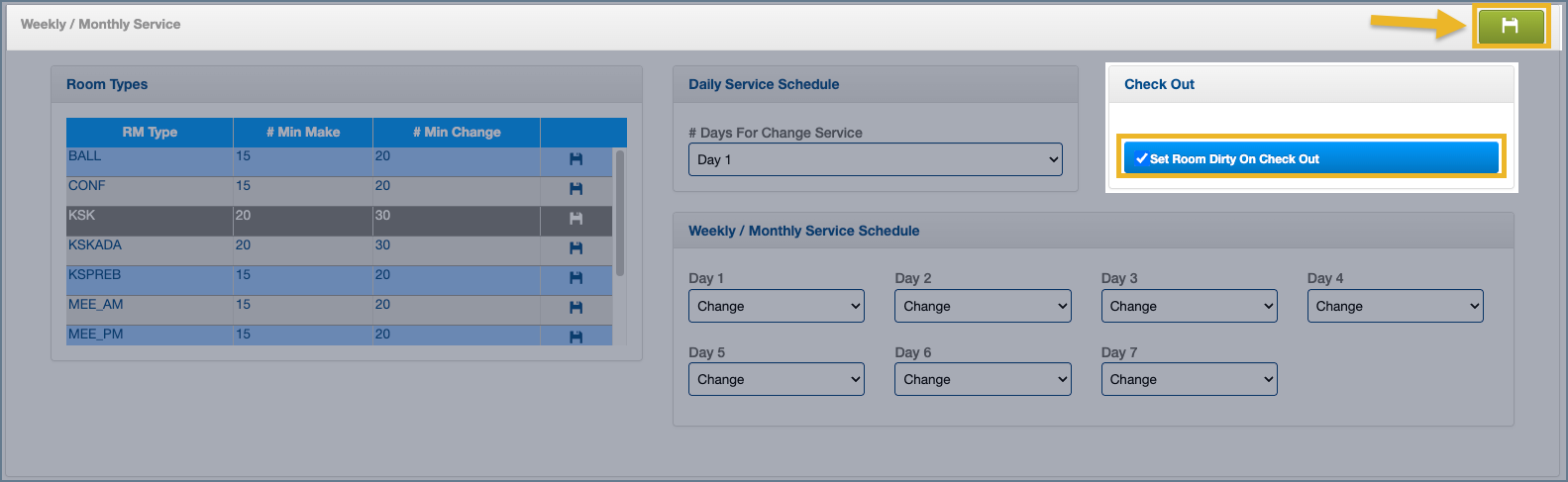Save the KSK room type row
Viewport: 1568px width, 482px height.
(575, 219)
